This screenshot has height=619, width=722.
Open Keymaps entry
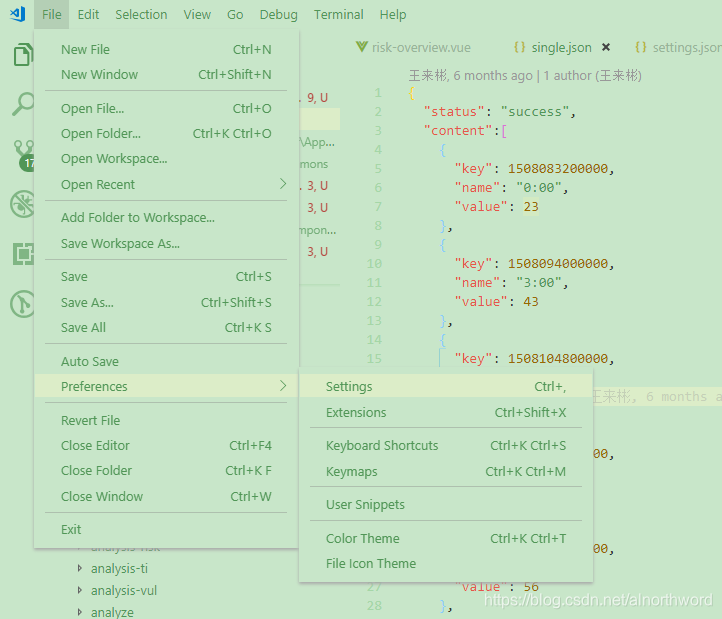tap(446, 471)
